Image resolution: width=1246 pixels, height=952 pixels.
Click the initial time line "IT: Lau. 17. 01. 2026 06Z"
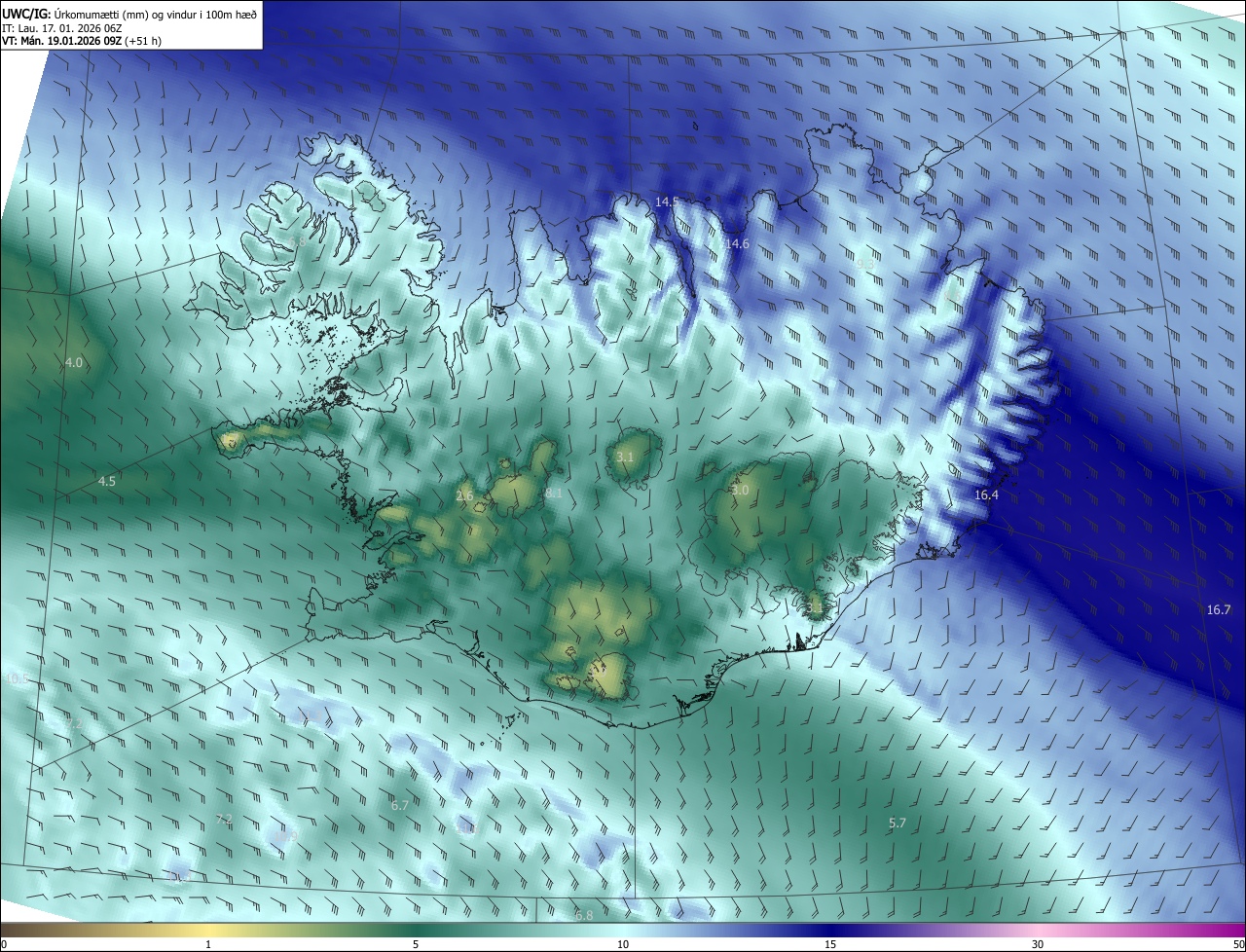click(x=61, y=27)
